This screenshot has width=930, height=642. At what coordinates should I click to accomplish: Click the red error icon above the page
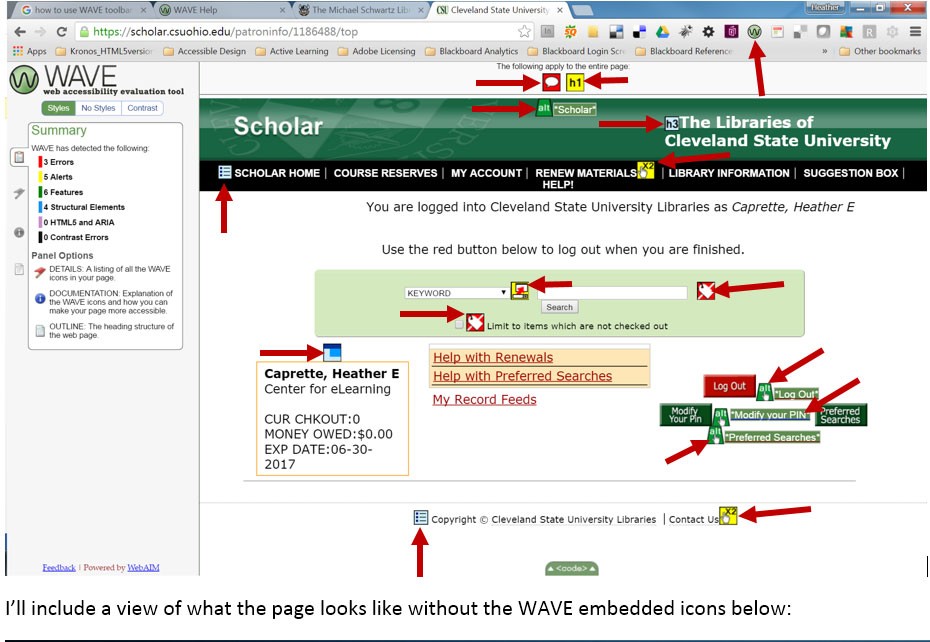click(551, 83)
